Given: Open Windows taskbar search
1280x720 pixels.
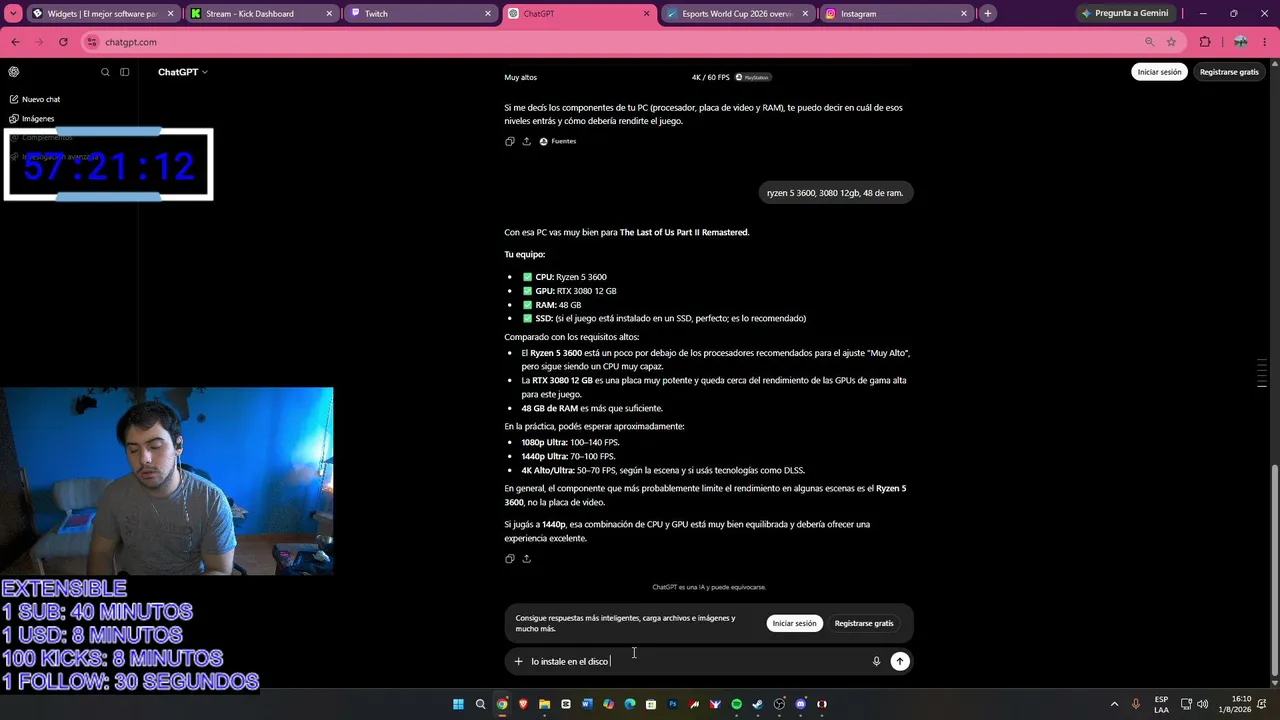Looking at the screenshot, I should [x=480, y=704].
